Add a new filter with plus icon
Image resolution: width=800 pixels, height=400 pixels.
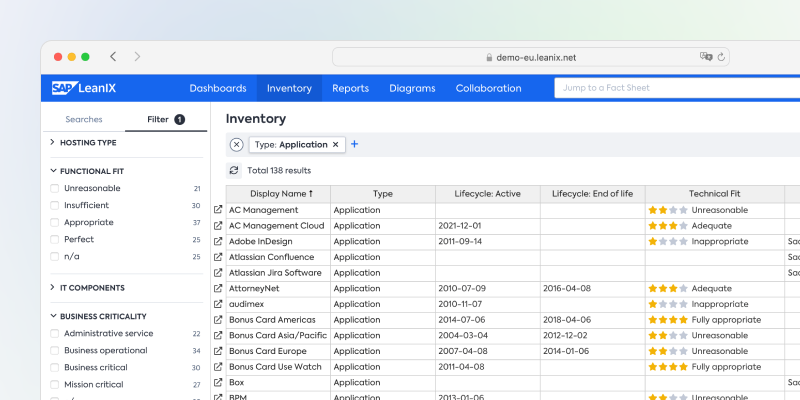click(x=355, y=144)
